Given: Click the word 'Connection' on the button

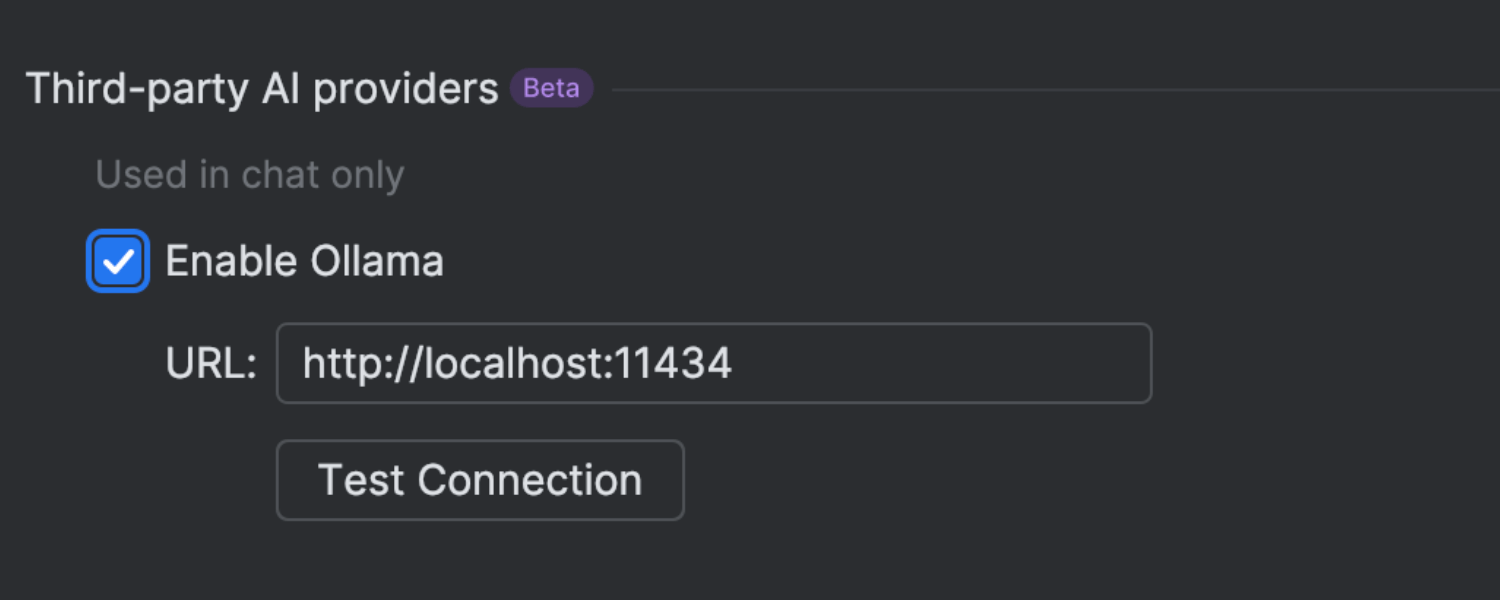Looking at the screenshot, I should [530, 481].
